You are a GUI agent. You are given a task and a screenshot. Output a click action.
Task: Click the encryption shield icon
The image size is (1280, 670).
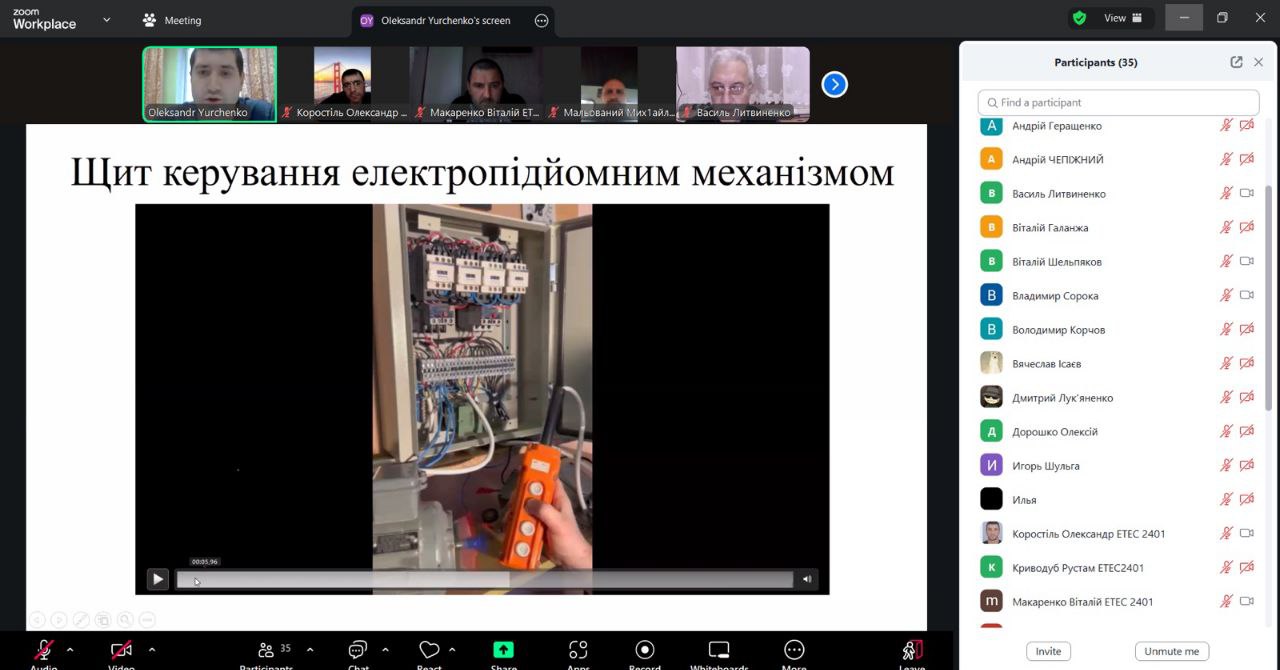pyautogui.click(x=1079, y=18)
